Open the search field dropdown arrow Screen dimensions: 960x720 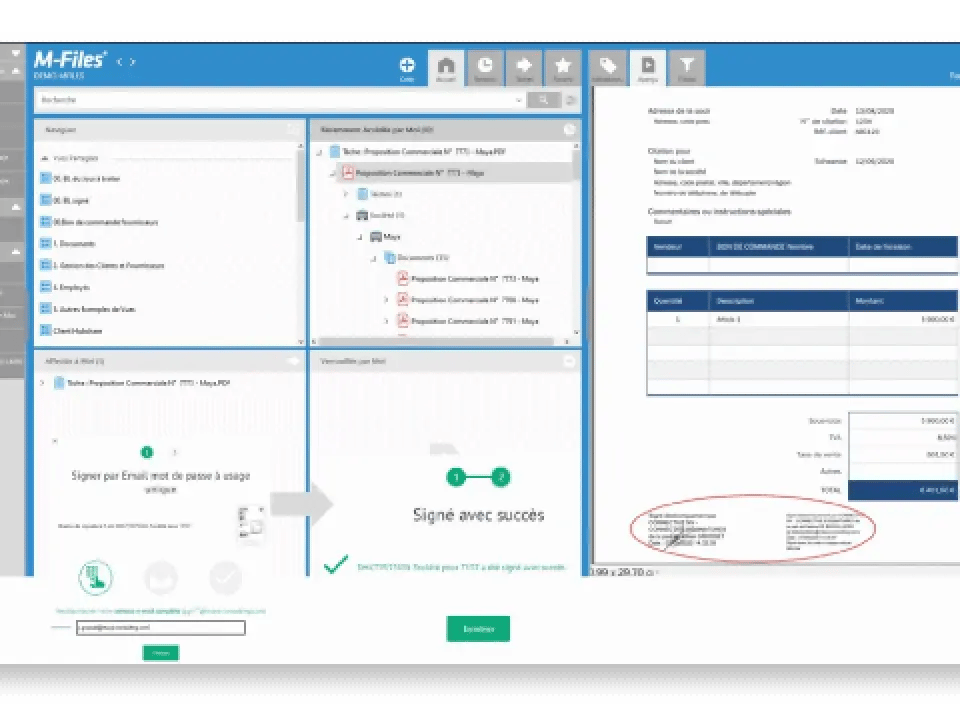click(x=518, y=100)
